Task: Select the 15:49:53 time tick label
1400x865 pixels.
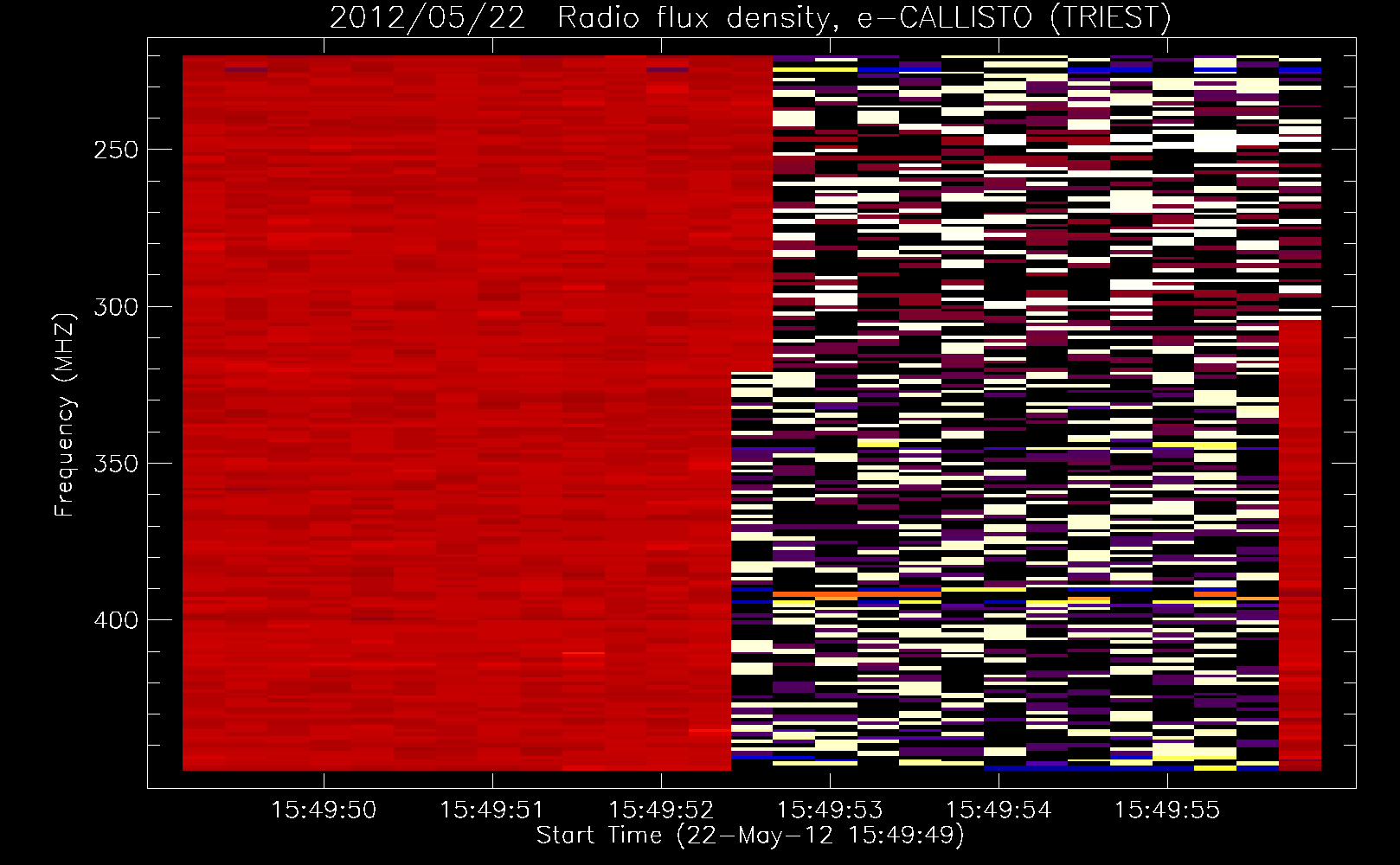Action: coord(830,810)
